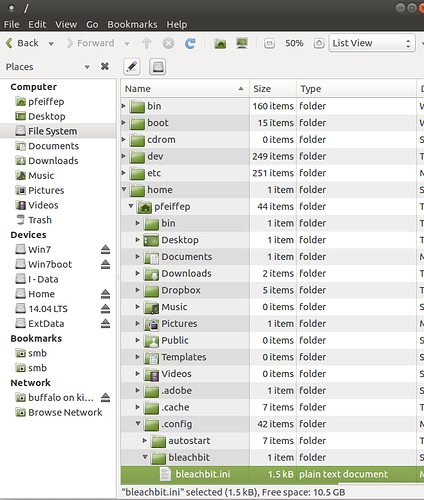
Task: Eject the ExtData drive
Action: (105, 323)
